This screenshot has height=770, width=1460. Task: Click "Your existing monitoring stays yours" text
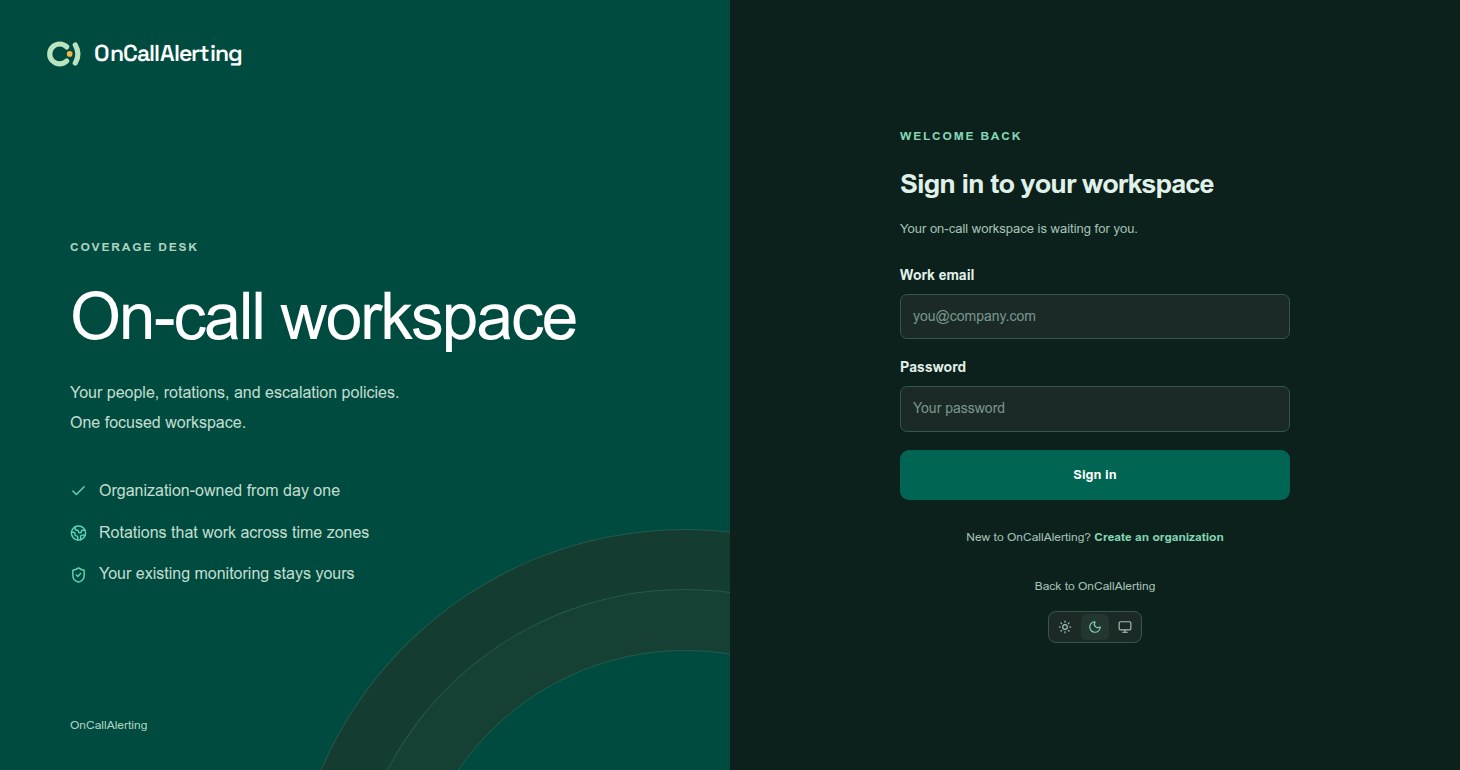(x=227, y=574)
